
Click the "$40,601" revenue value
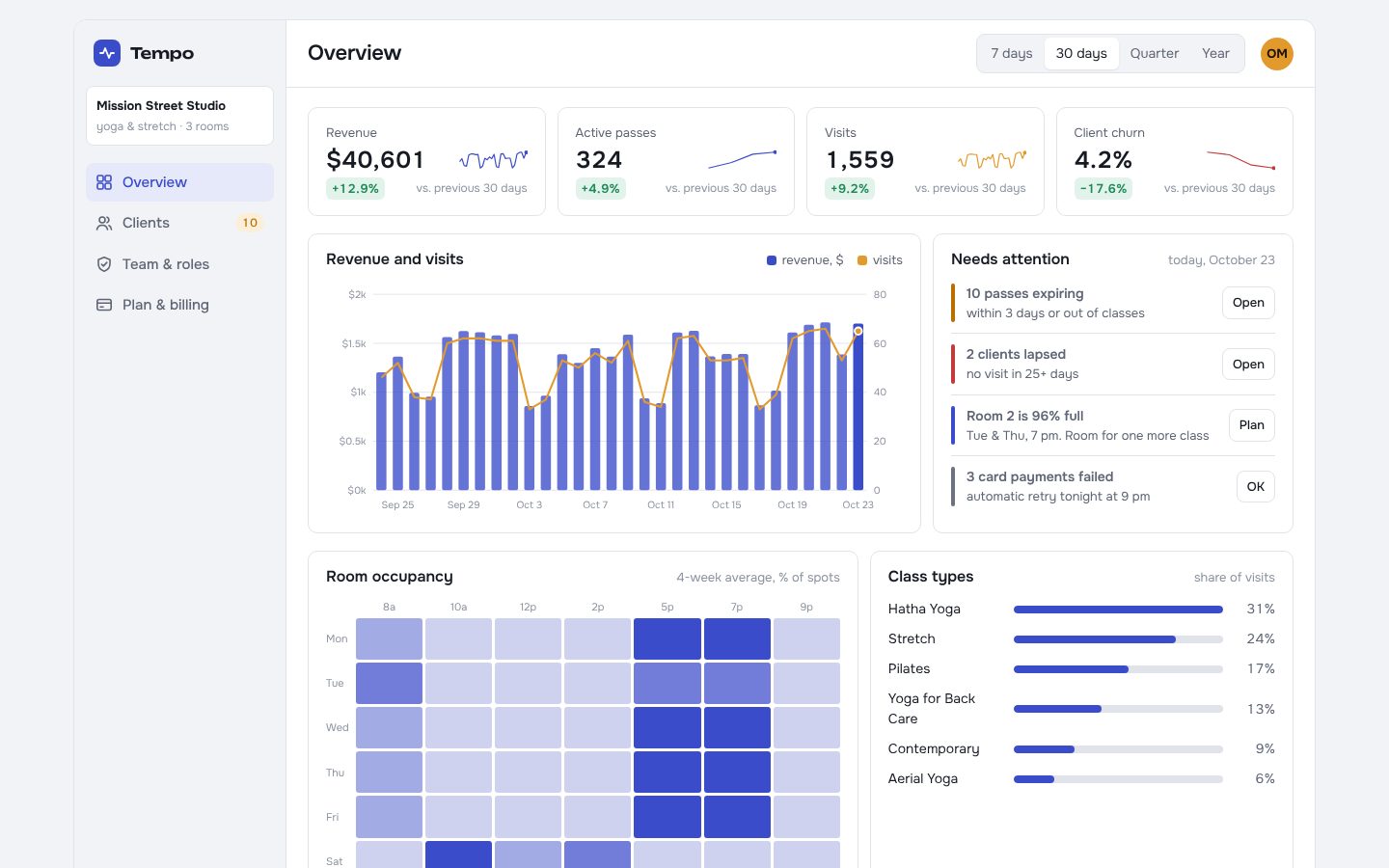coord(375,160)
